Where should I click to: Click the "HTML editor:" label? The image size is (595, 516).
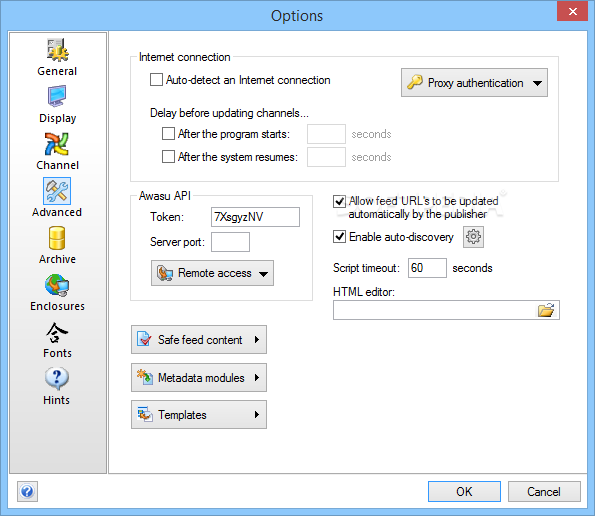(364, 292)
